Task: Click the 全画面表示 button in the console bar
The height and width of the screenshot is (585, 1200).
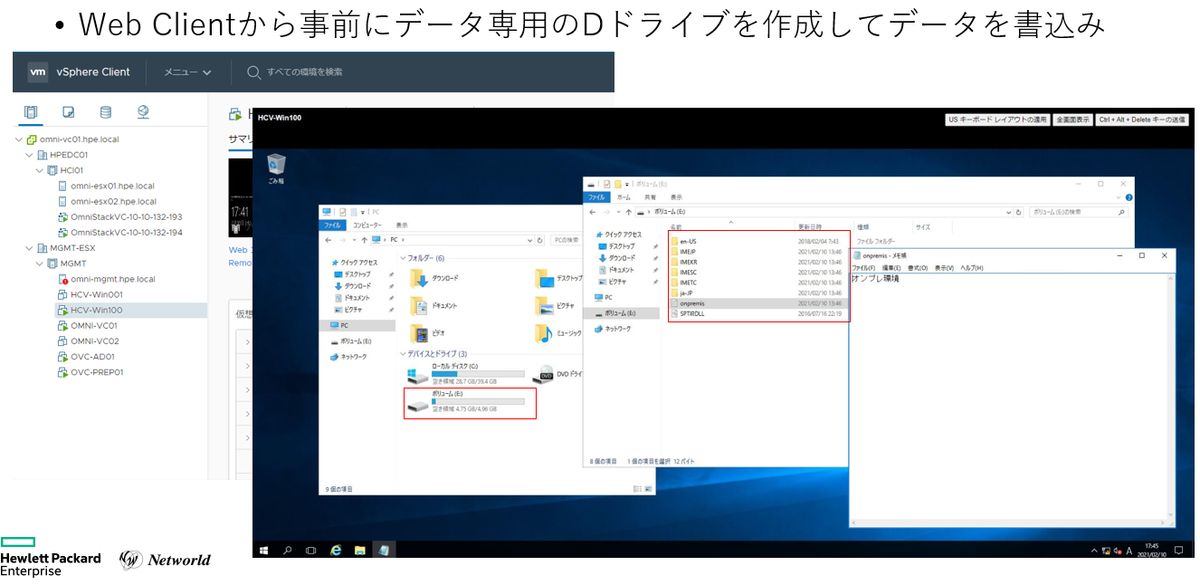Action: coord(1073,118)
